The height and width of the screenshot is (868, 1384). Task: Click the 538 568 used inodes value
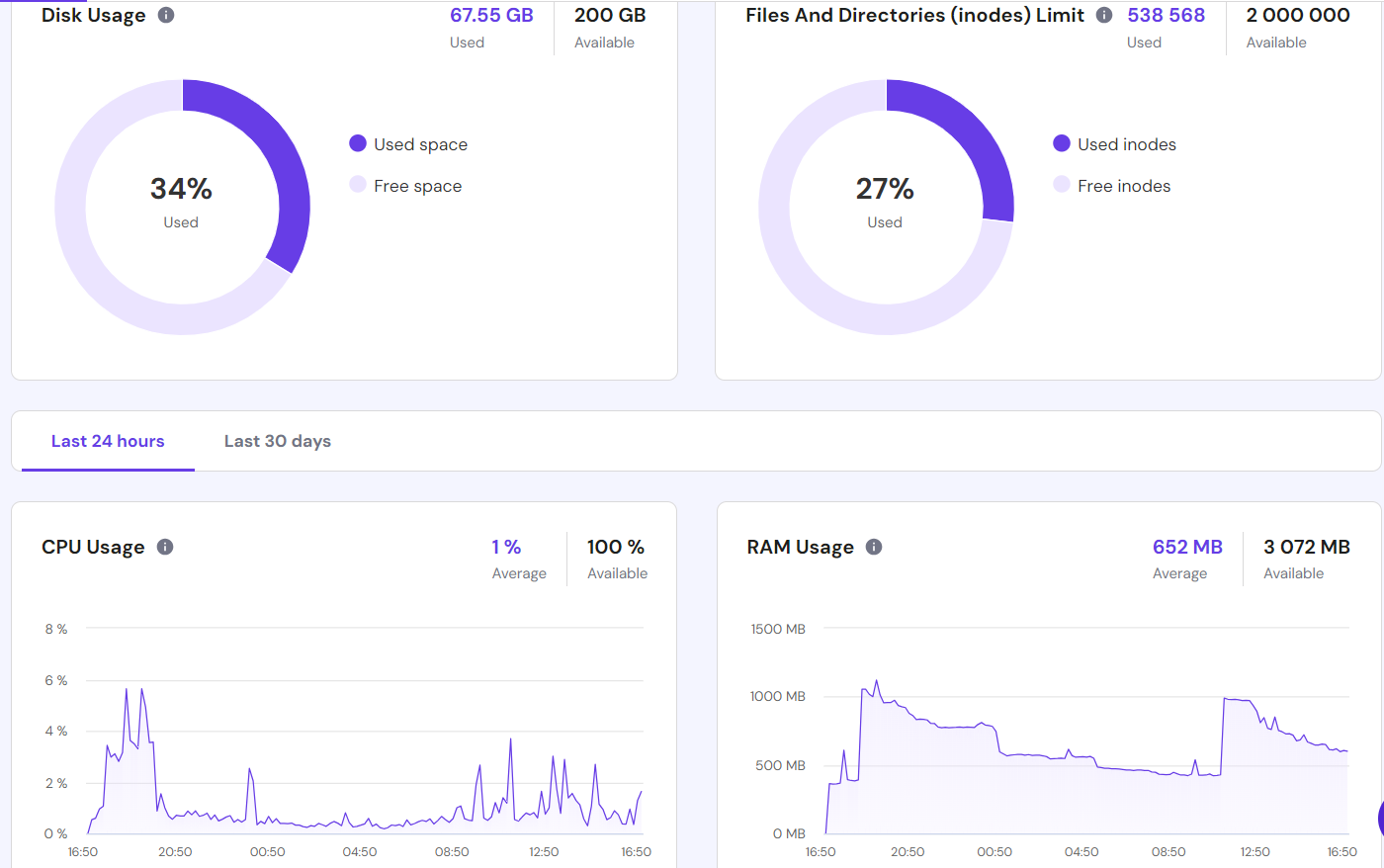pyautogui.click(x=1167, y=15)
